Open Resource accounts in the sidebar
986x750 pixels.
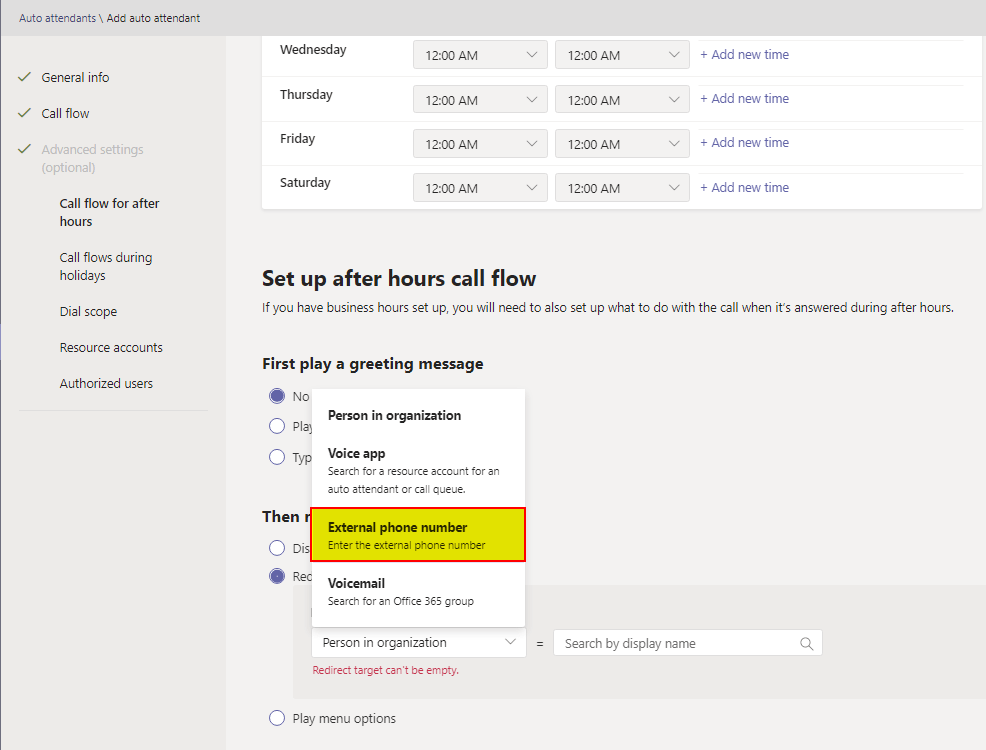[111, 348]
